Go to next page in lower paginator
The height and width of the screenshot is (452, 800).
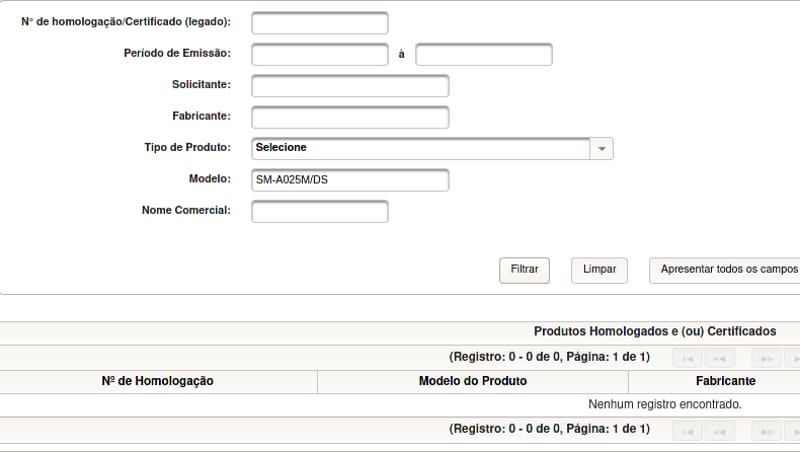[766, 432]
